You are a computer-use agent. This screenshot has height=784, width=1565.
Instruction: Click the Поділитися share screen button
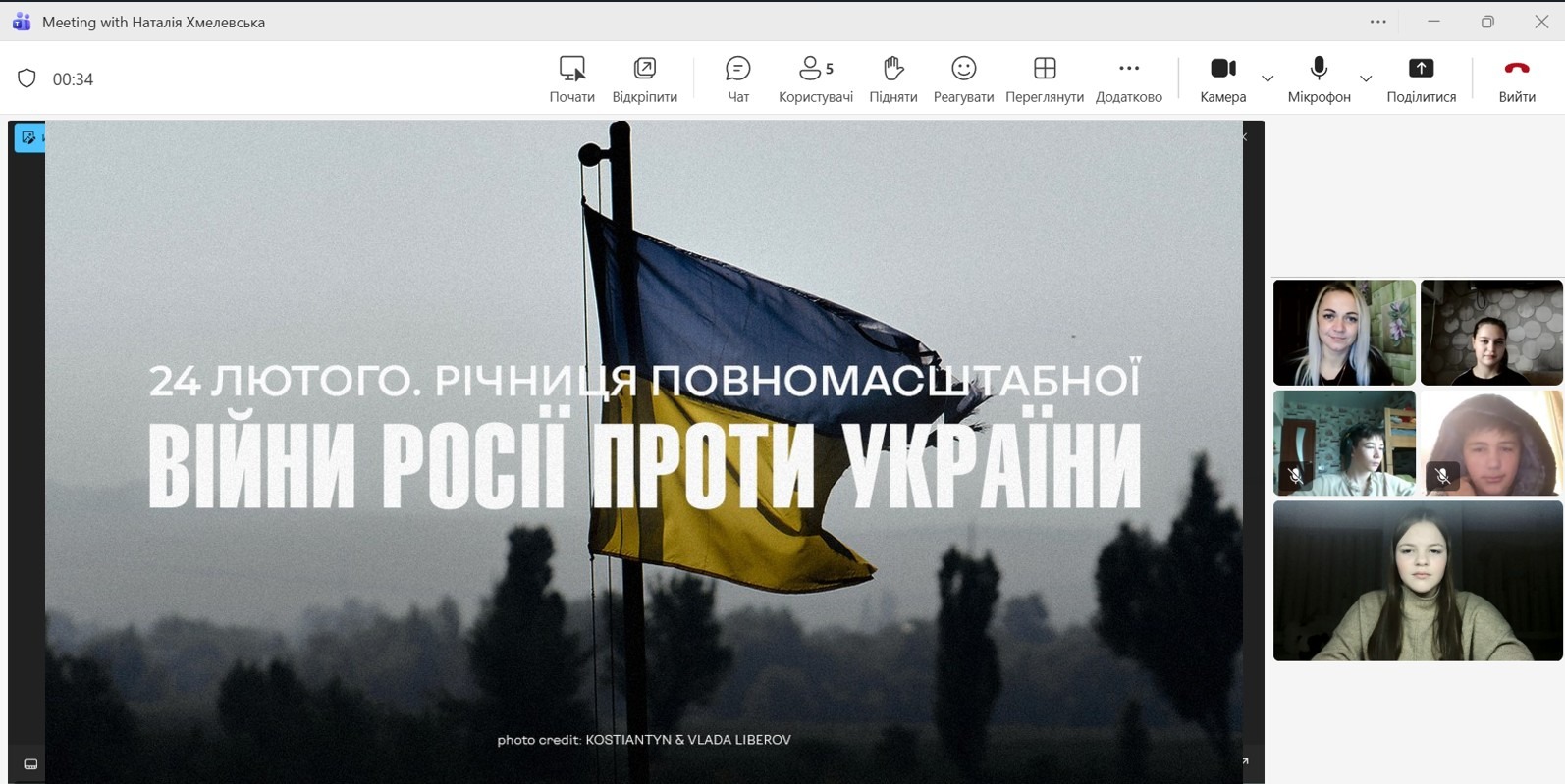(x=1421, y=78)
